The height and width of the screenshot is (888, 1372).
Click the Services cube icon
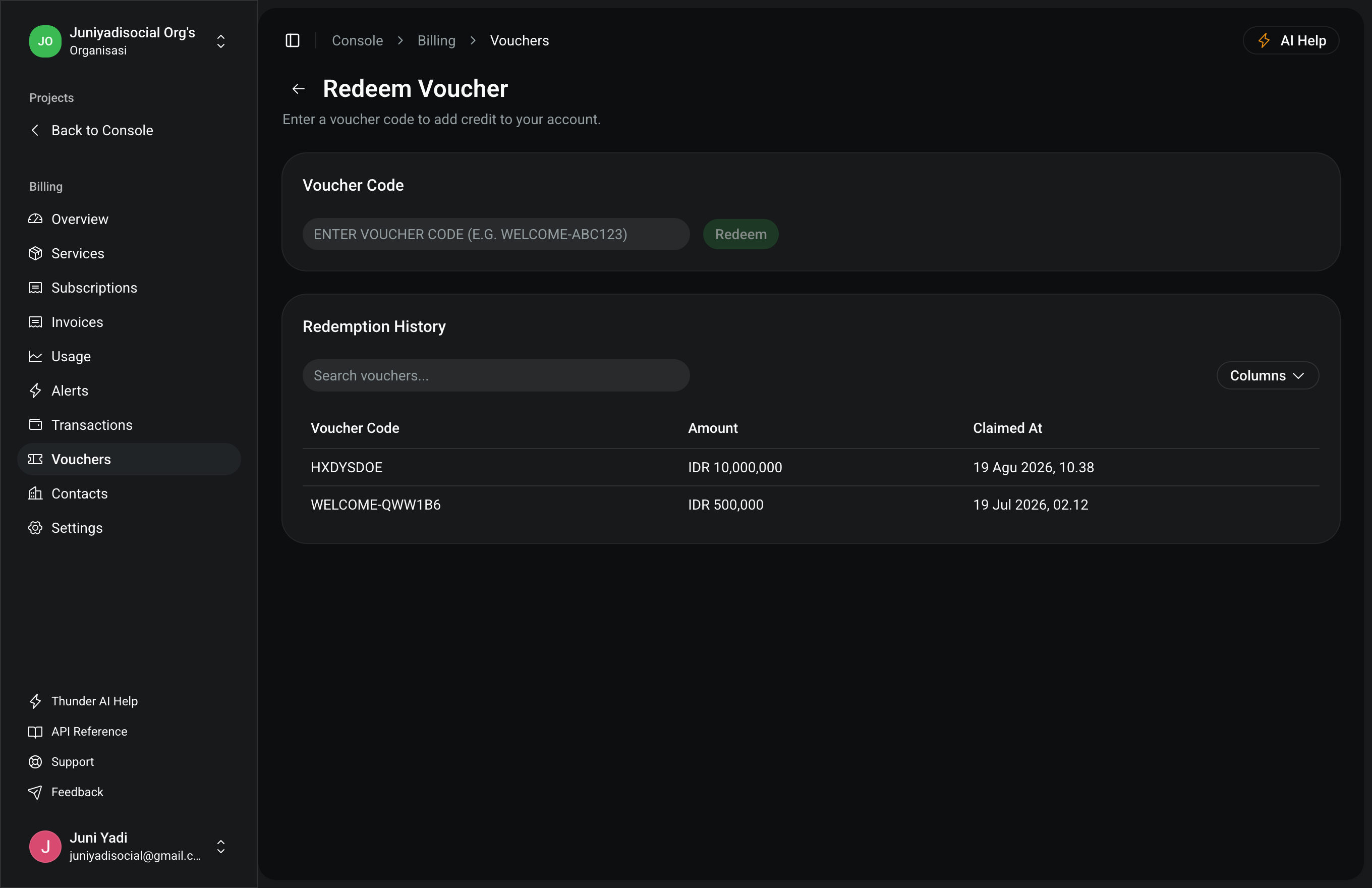coord(35,253)
